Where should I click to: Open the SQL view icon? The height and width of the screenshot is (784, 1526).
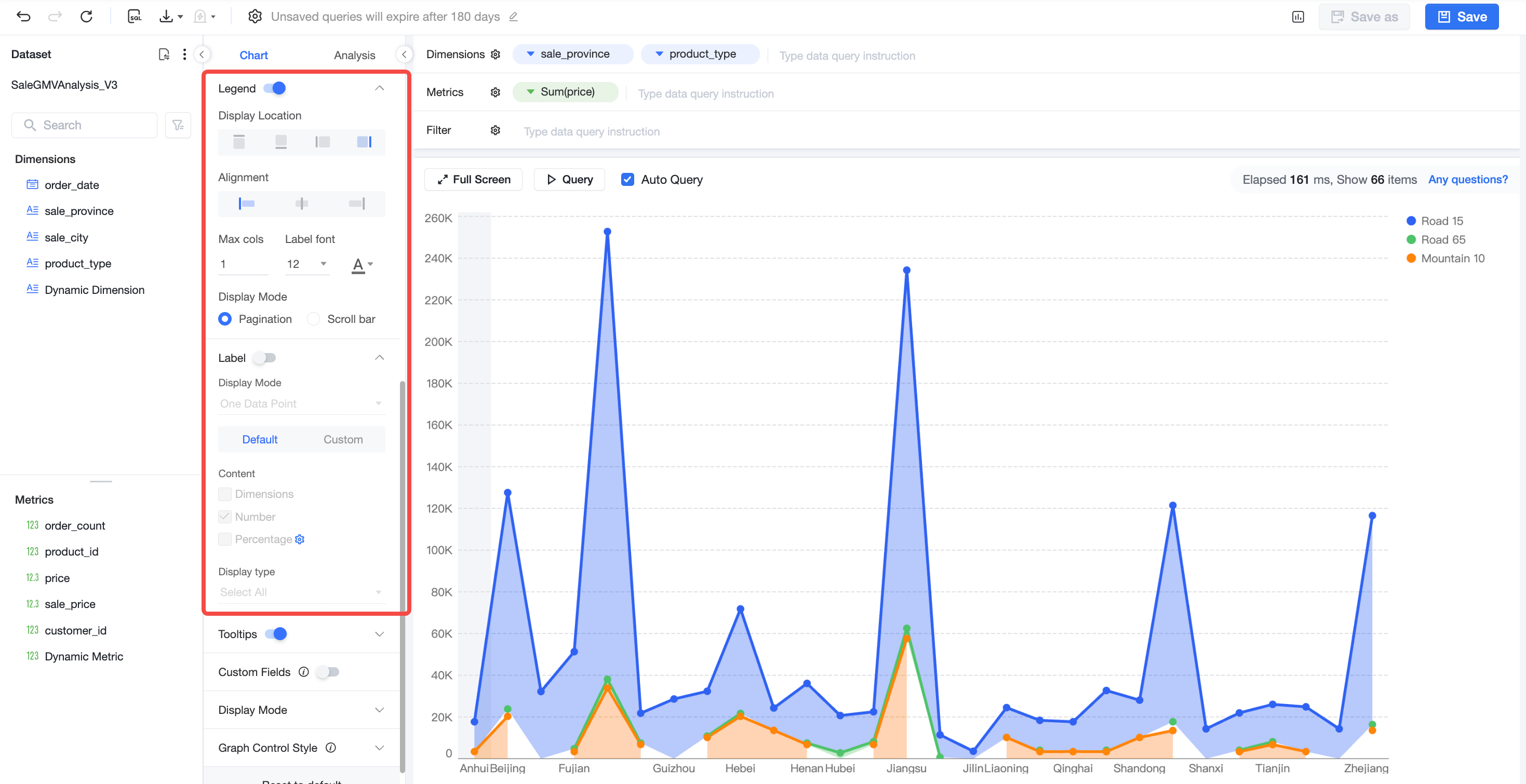coord(135,17)
